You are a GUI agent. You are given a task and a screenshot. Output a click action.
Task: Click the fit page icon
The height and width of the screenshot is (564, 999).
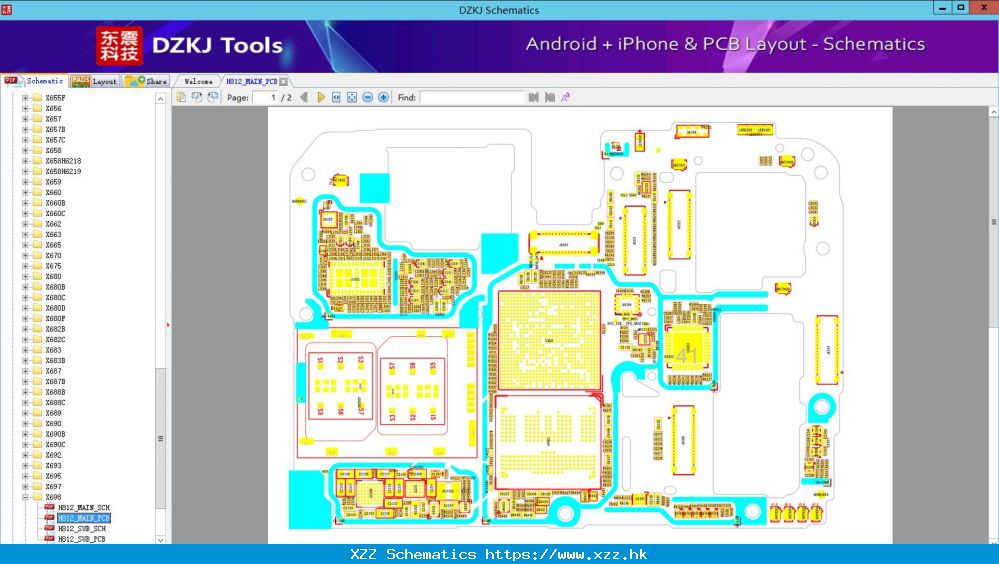click(x=352, y=97)
